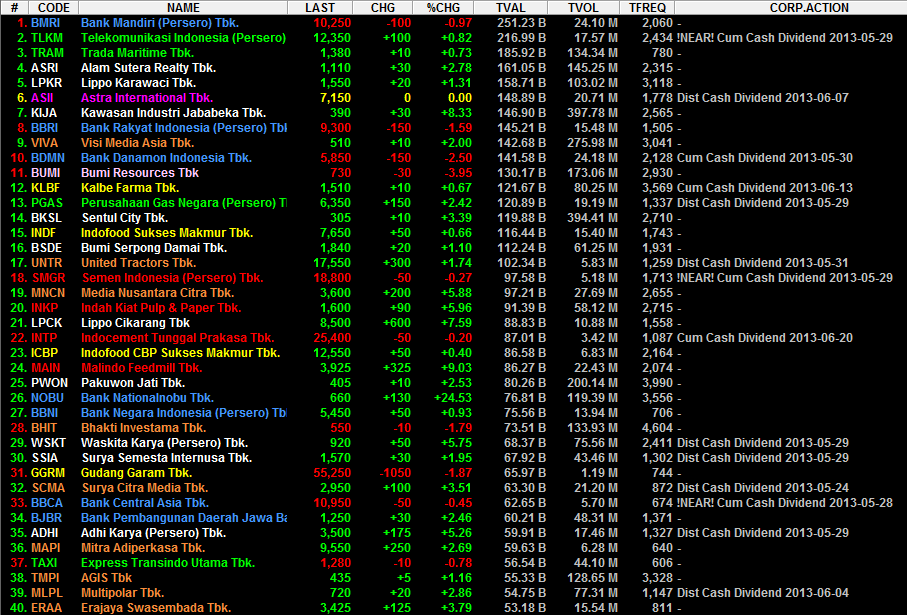This screenshot has height=615, width=907.
Task: Sort by the TVOL column header
Action: [583, 8]
